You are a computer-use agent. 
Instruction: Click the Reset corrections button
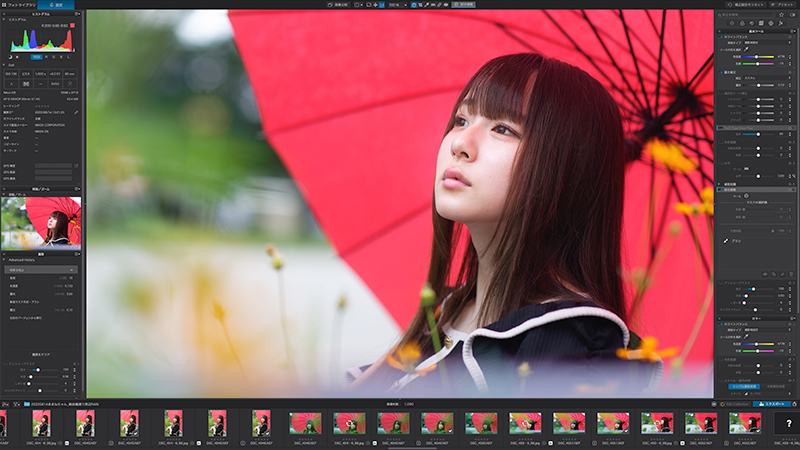[x=746, y=5]
